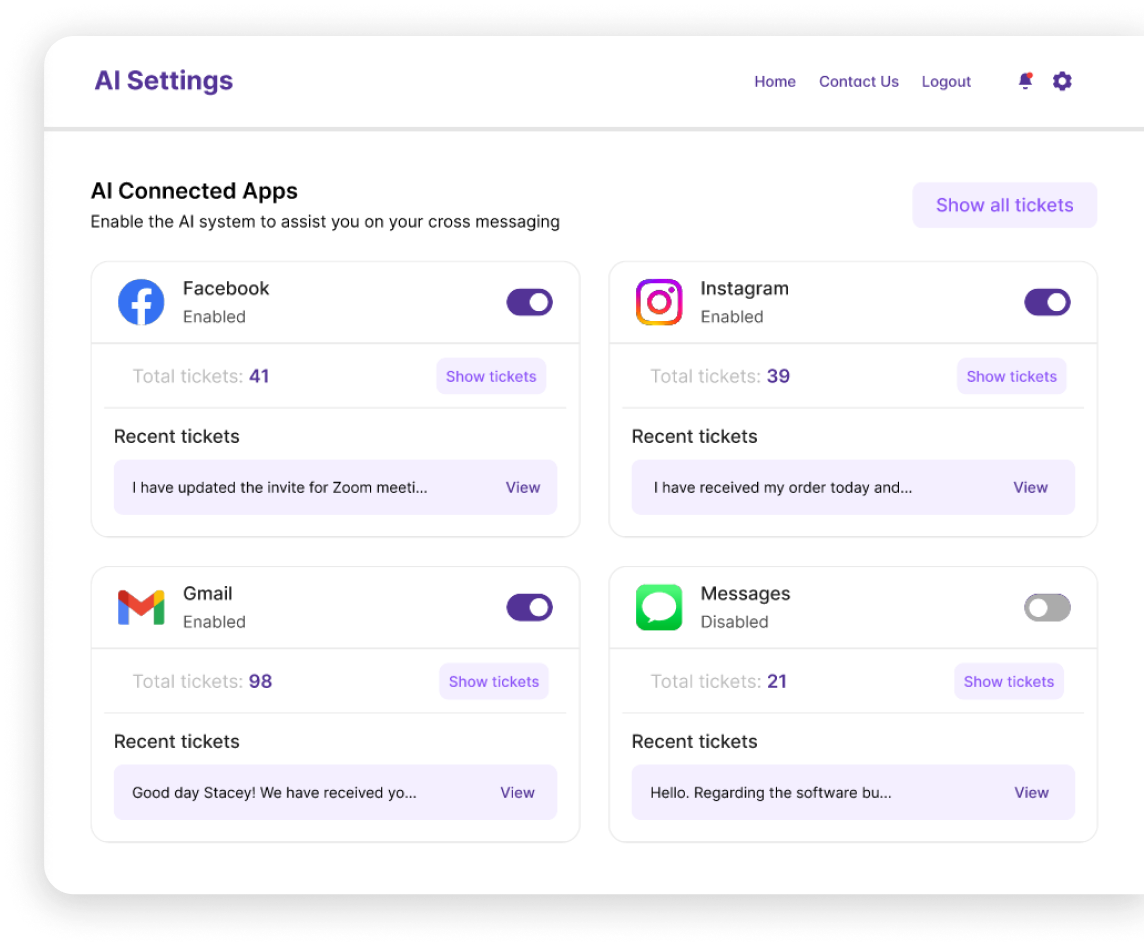The width and height of the screenshot is (1144, 947).
Task: Open the notification bell
Action: click(1025, 81)
